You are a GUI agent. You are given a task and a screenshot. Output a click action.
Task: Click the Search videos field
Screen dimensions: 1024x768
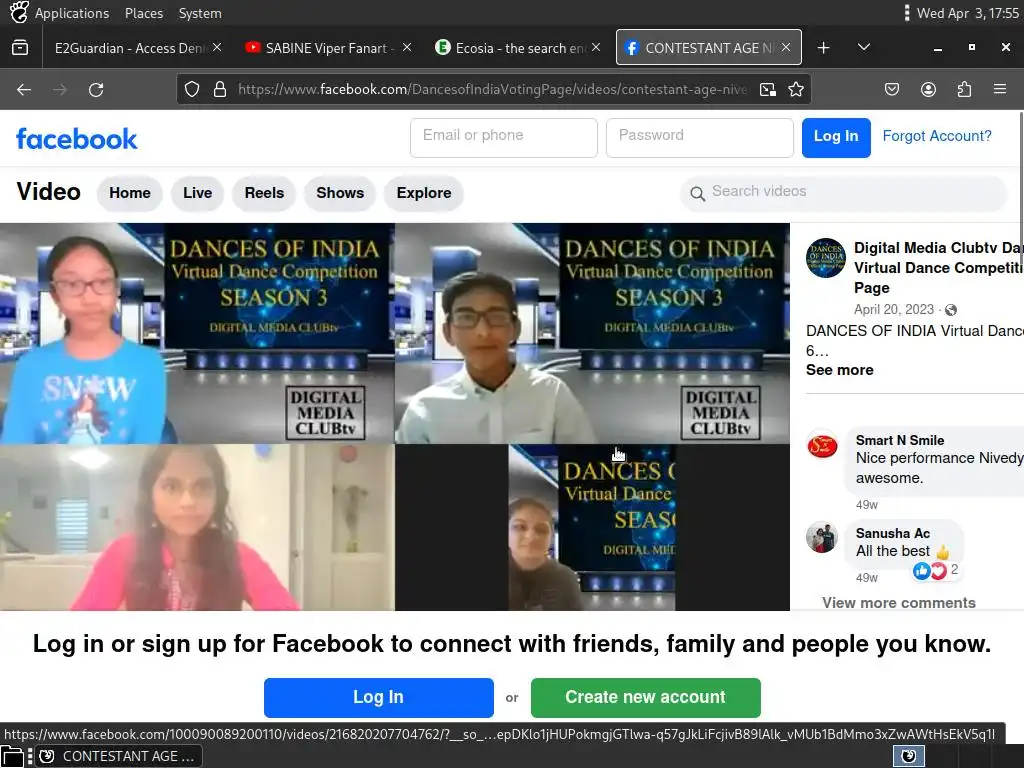[x=844, y=193]
